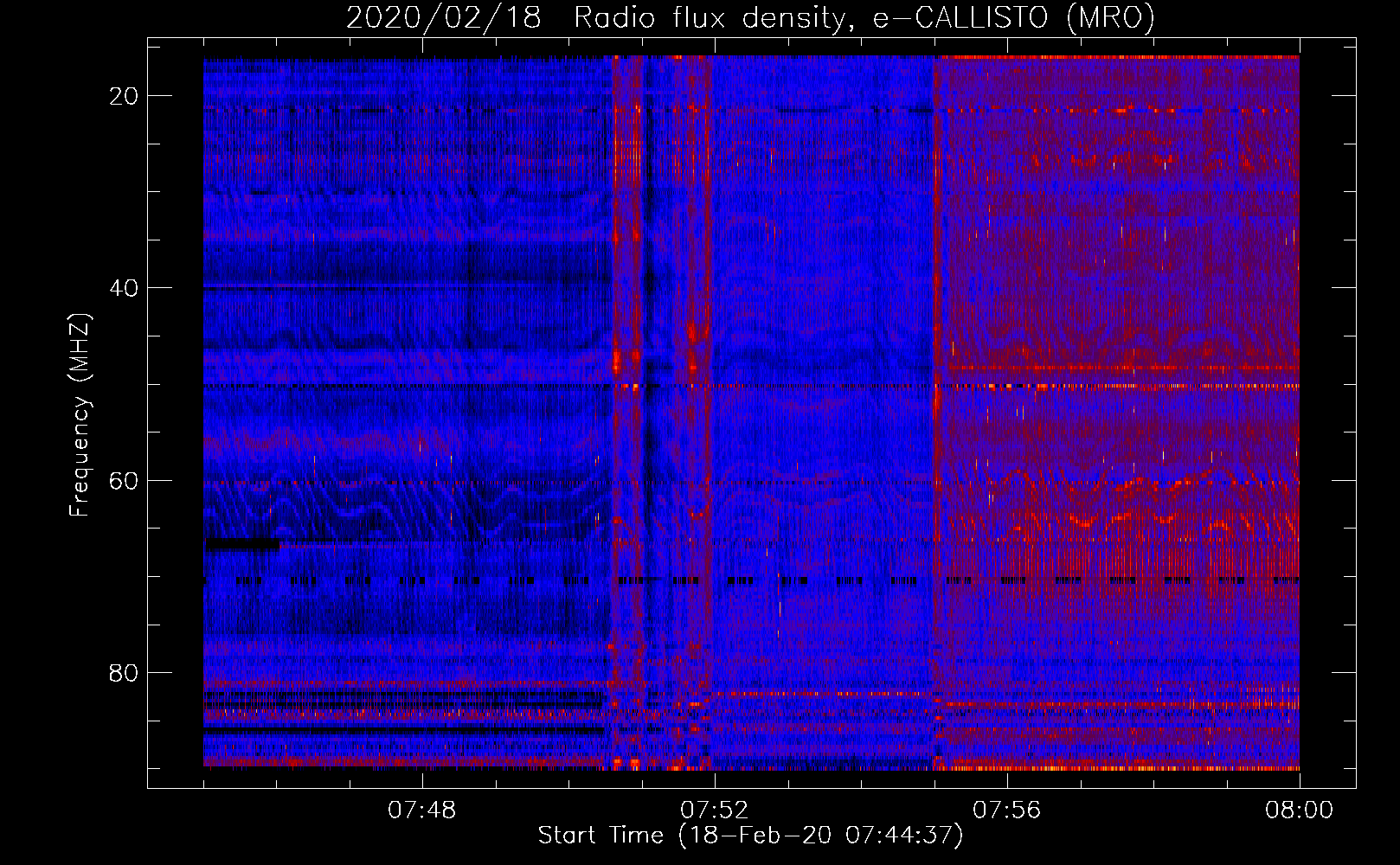Click the 'Start Time (18-Feb-20 07:44:37)' axis label
The height and width of the screenshot is (865, 1400).
pyautogui.click(x=750, y=836)
